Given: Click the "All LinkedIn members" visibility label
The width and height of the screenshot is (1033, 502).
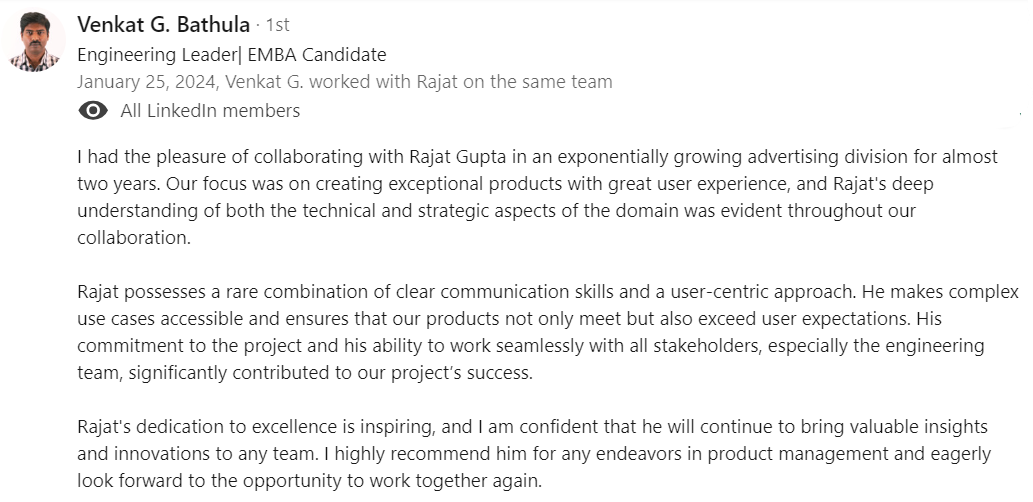Looking at the screenshot, I should [x=210, y=110].
